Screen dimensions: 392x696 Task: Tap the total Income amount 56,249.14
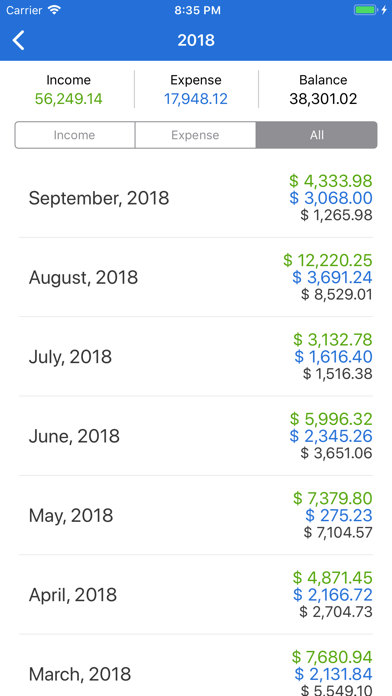pos(68,99)
